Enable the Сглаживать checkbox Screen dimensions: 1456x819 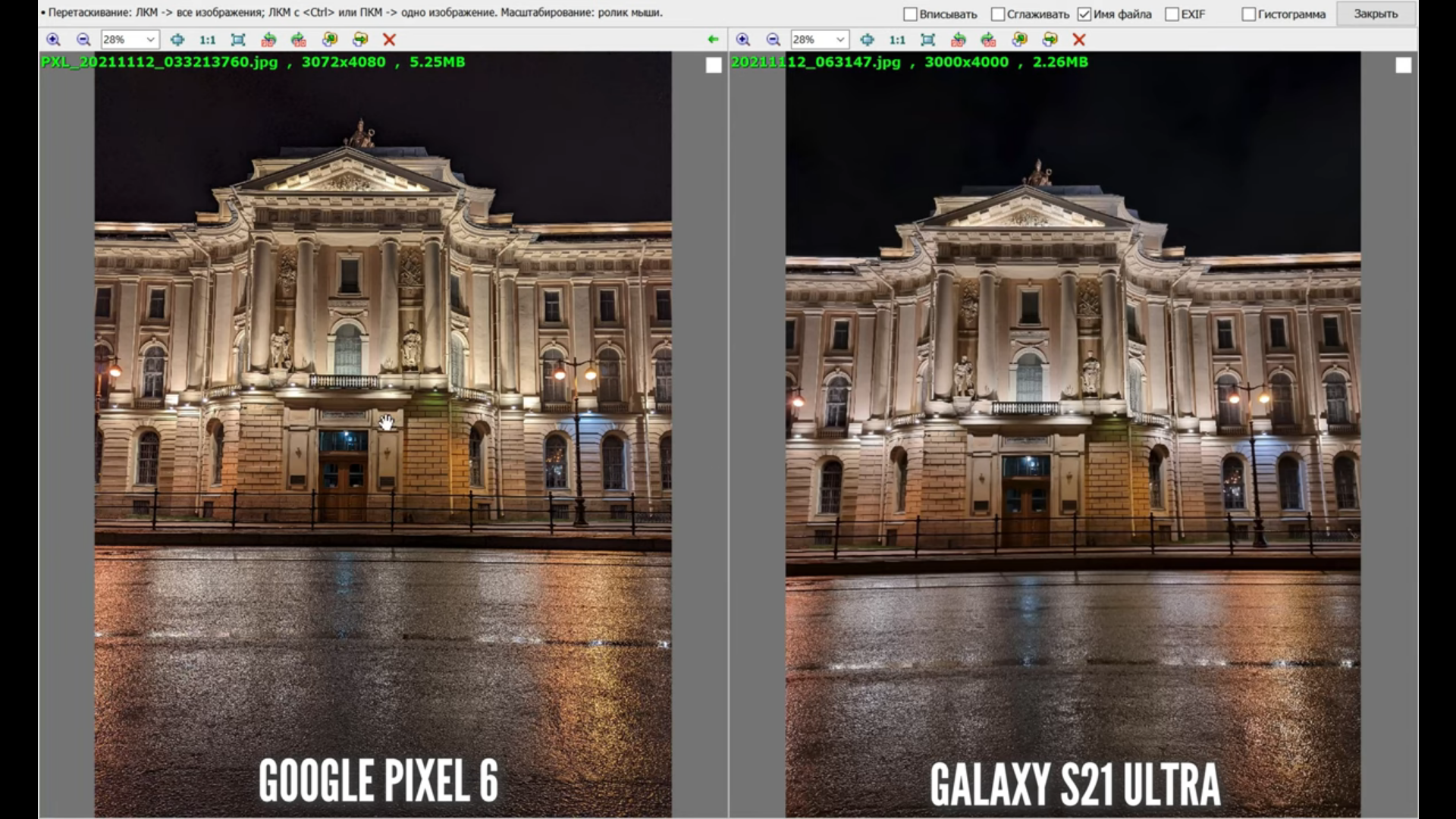[998, 14]
